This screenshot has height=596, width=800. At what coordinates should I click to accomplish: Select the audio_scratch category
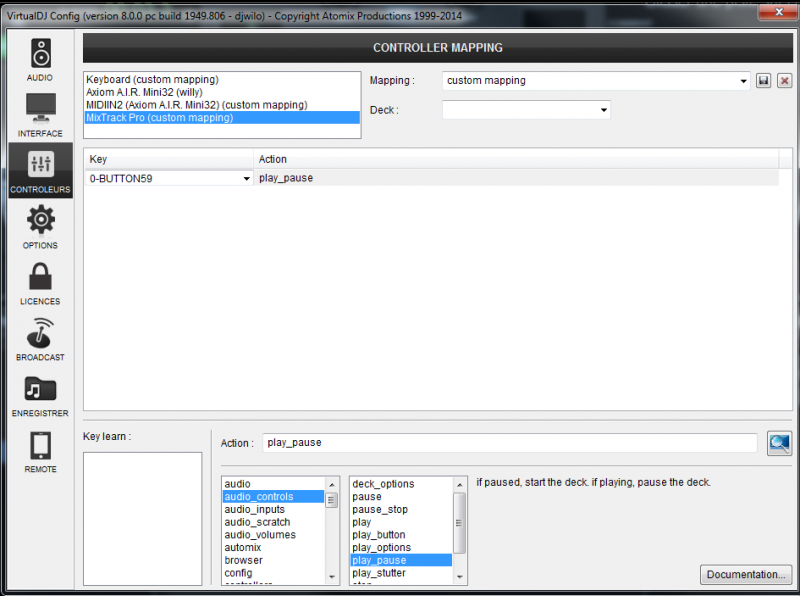coord(273,522)
